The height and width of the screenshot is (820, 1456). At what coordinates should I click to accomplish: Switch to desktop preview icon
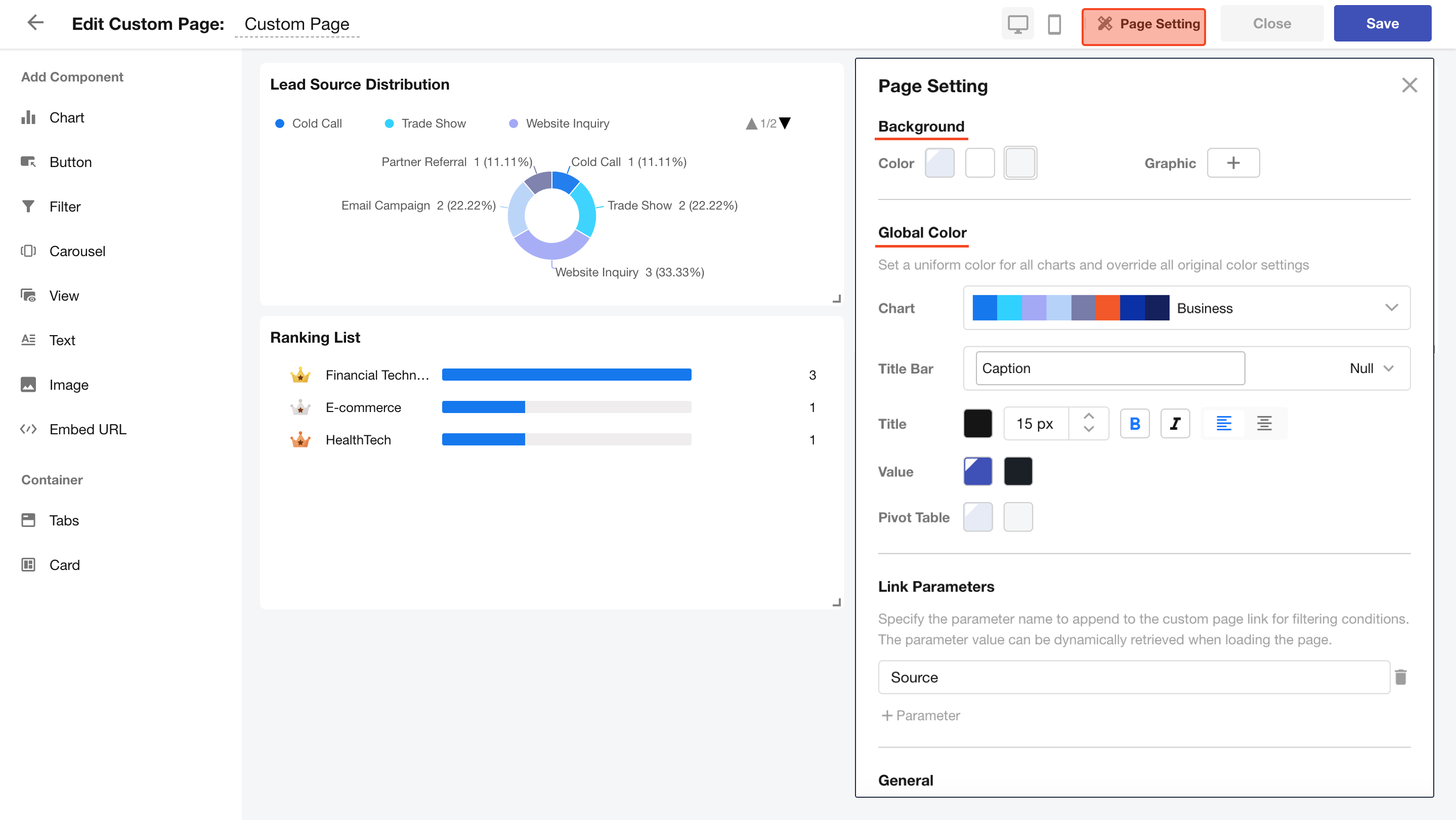[1017, 24]
